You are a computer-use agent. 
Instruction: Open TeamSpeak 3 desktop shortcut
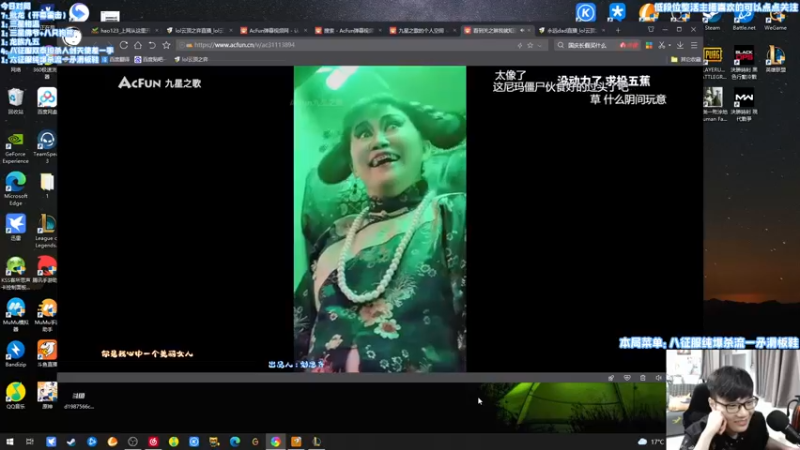point(46,147)
